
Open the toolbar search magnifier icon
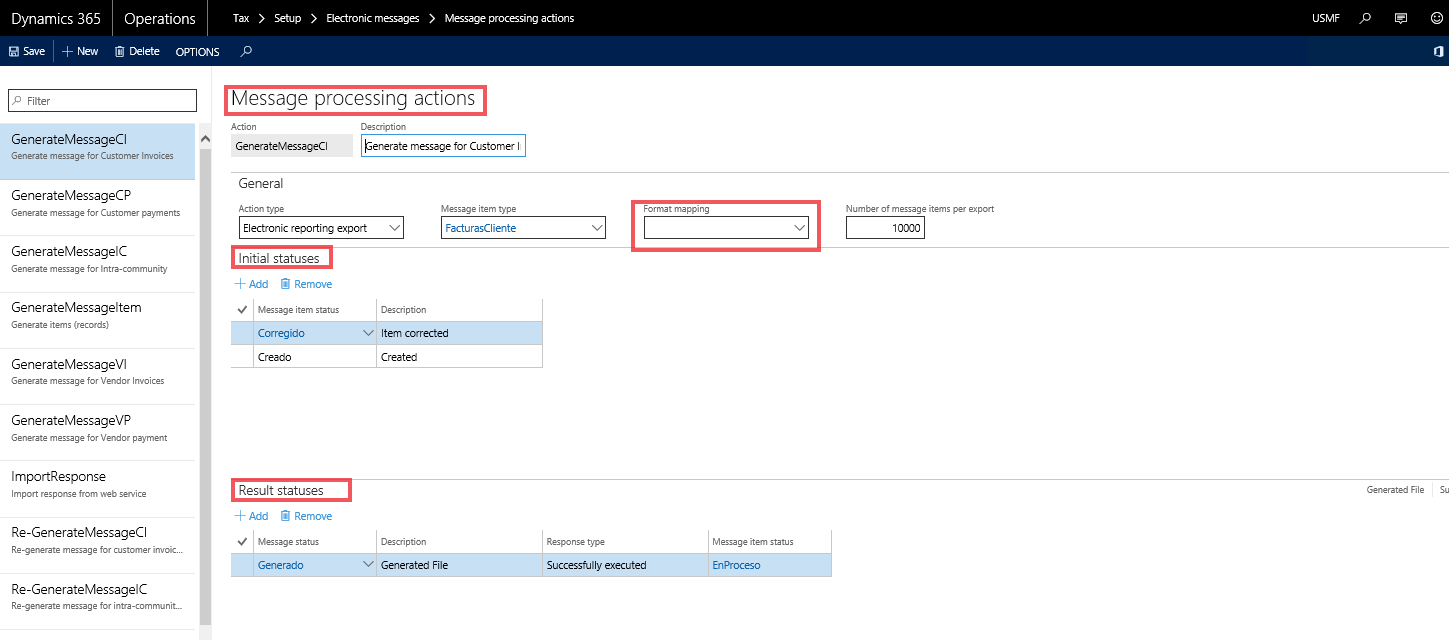point(246,51)
